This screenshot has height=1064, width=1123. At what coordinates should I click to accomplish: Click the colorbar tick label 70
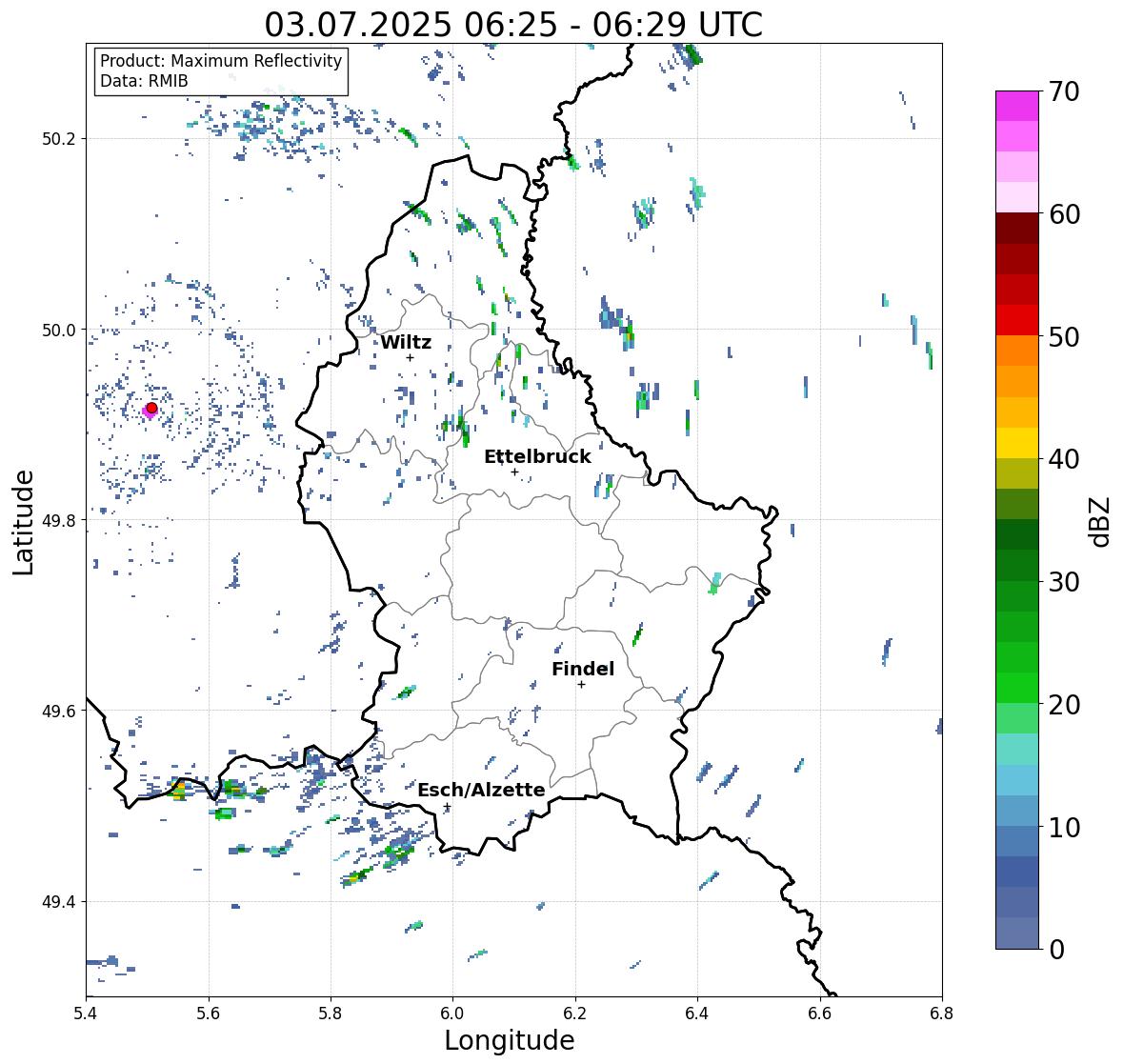pyautogui.click(x=1063, y=91)
